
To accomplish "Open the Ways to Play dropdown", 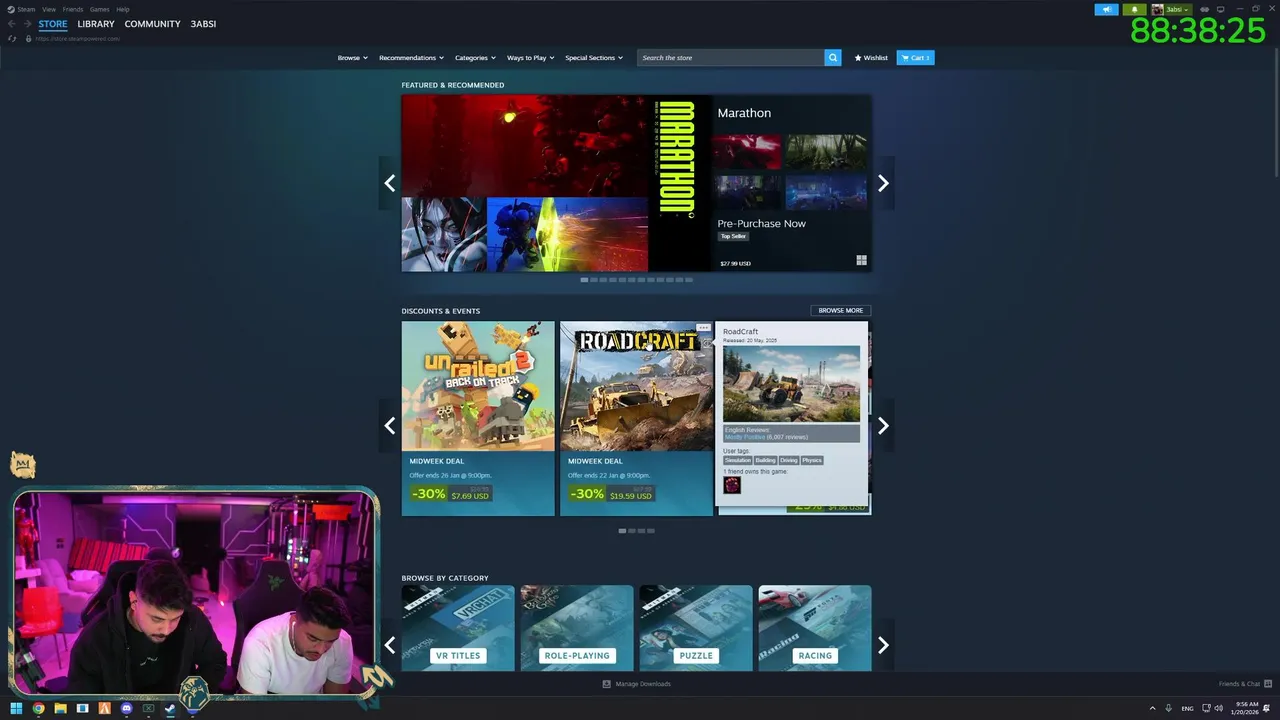I will click(530, 58).
